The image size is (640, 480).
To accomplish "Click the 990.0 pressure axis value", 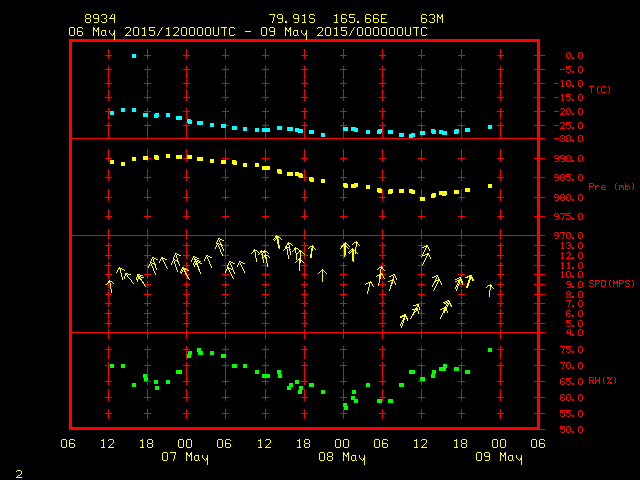I will pyautogui.click(x=569, y=158).
